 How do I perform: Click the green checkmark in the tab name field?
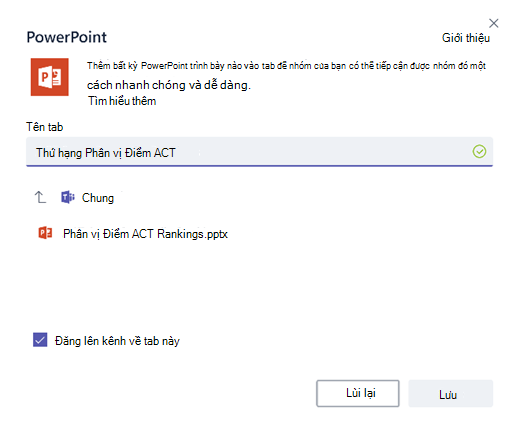tap(479, 152)
